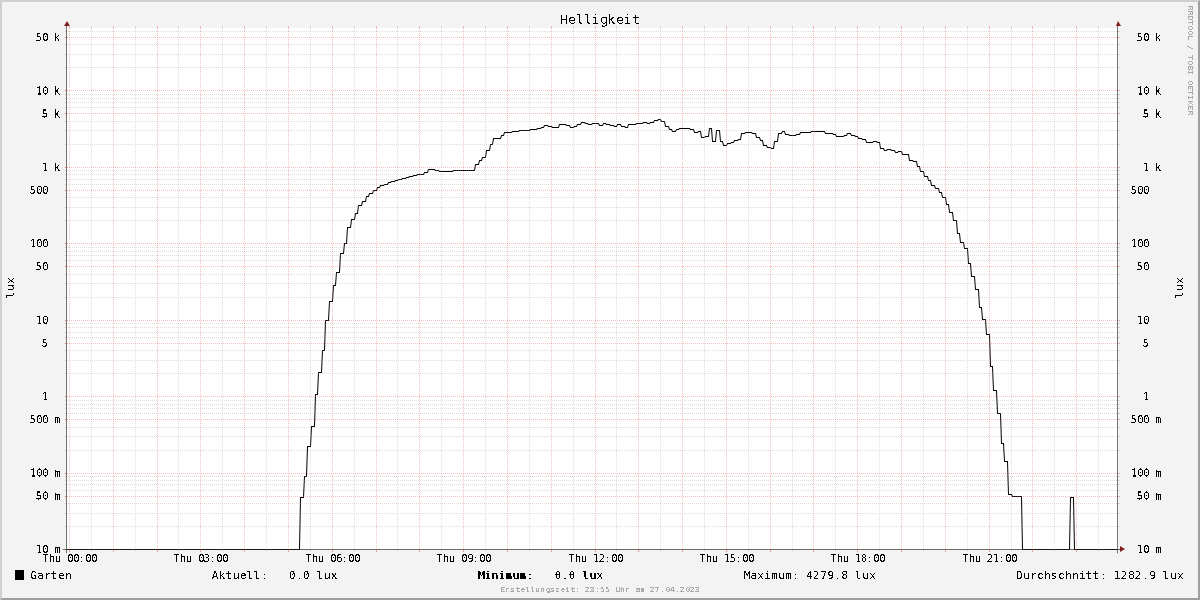Click the black Garten legend color box
This screenshot has width=1200, height=600.
[x=19, y=575]
